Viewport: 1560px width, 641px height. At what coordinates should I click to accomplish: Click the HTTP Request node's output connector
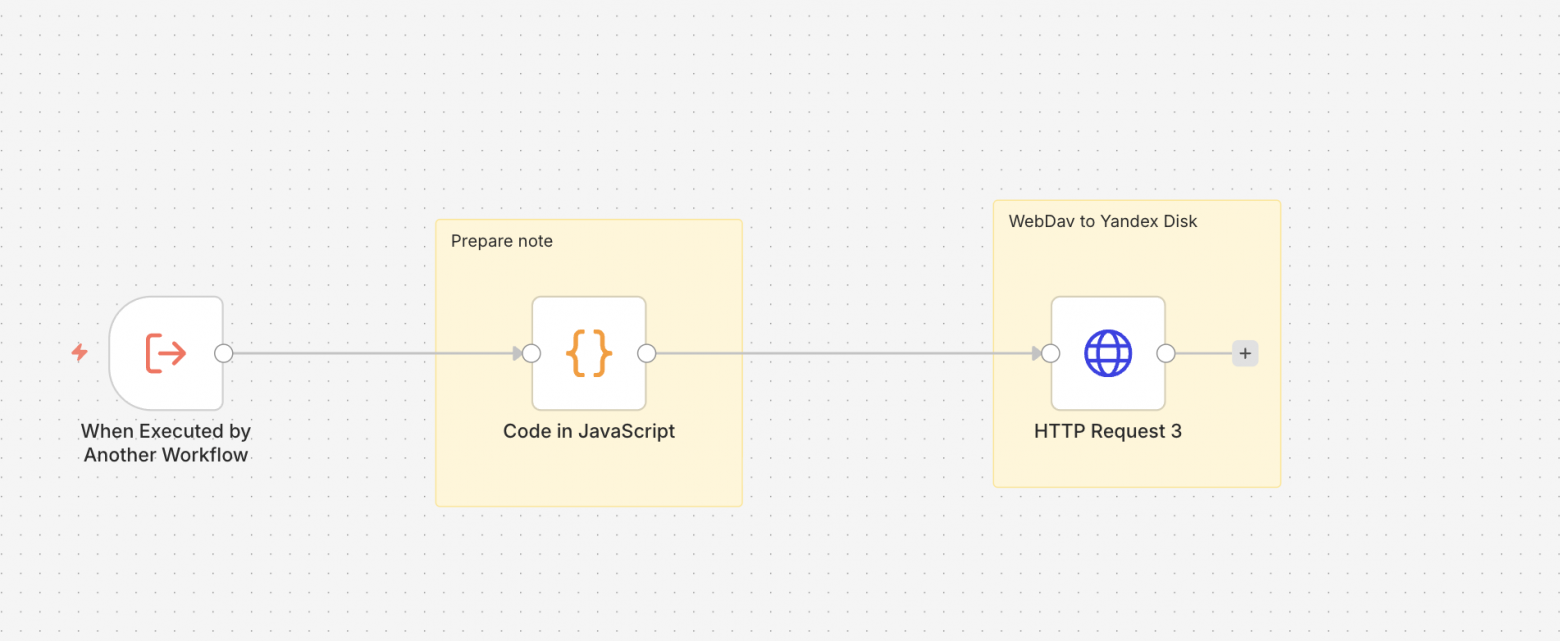[1166, 353]
